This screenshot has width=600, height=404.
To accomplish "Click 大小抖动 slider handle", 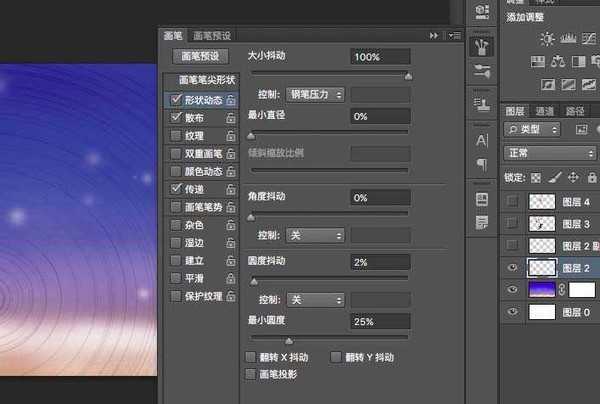I will click(408, 77).
